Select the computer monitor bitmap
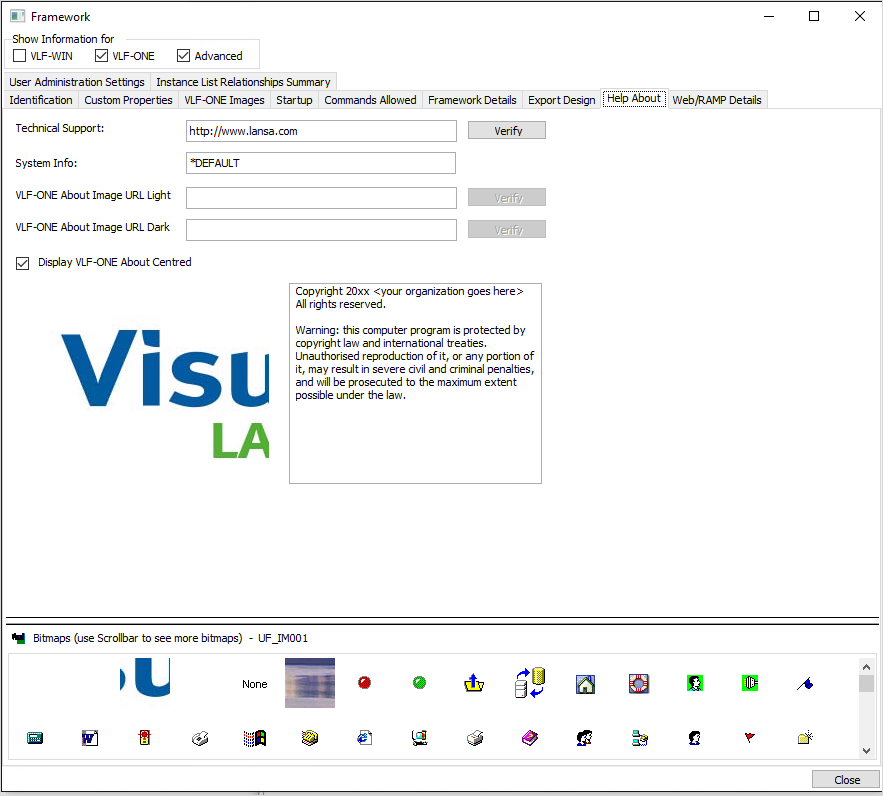The image size is (883, 796). click(420, 738)
